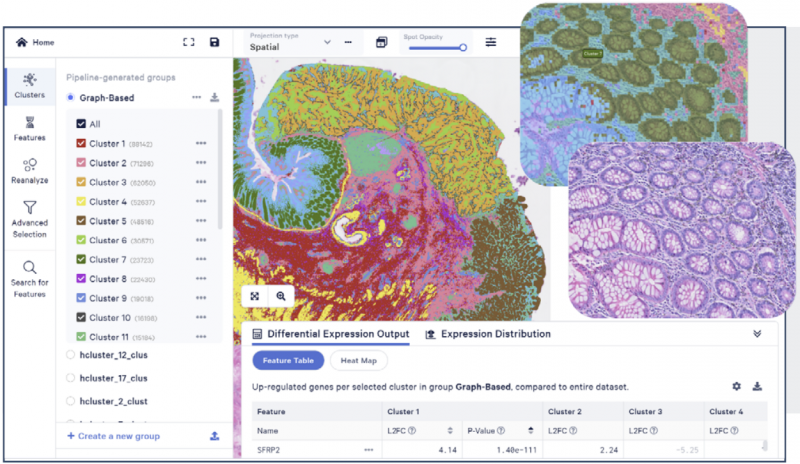The width and height of the screenshot is (800, 464).
Task: Open Cluster 3 more options menu
Action: (x=201, y=182)
